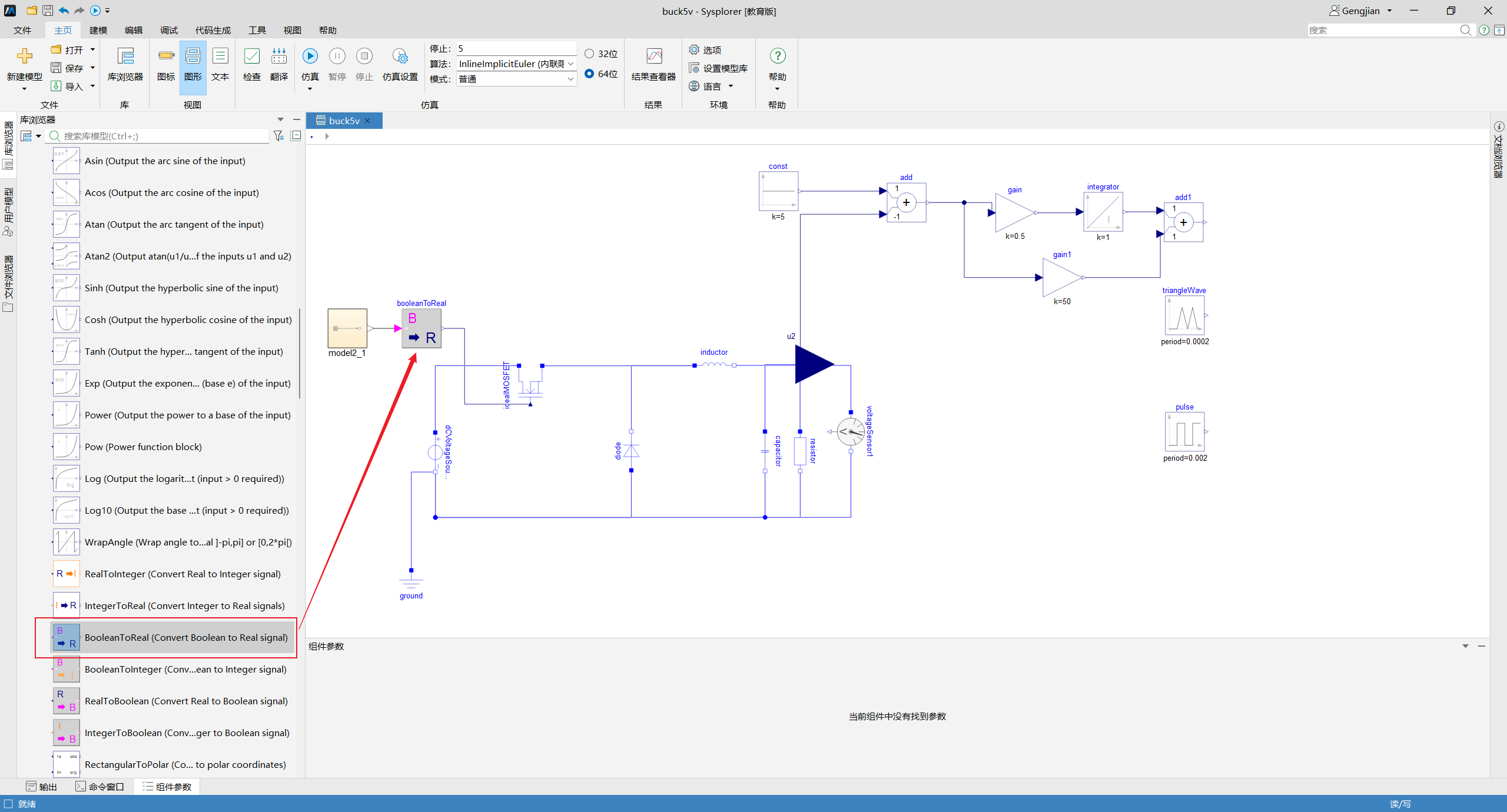Viewport: 1507px width, 812px height.
Task: Expand the component parameters panel menu arrow
Action: point(1465,646)
